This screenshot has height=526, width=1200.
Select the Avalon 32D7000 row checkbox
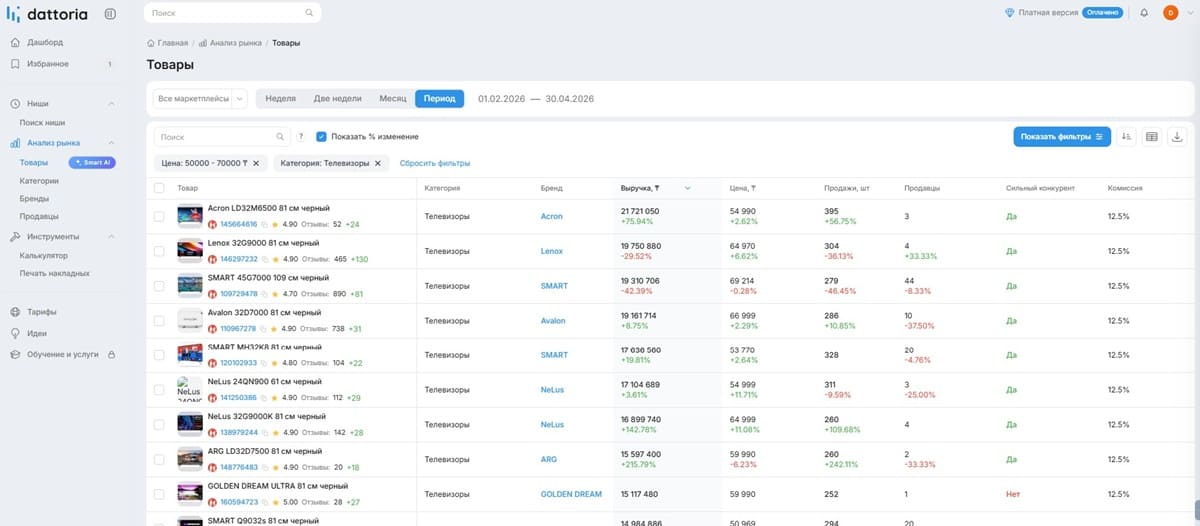pyautogui.click(x=159, y=320)
